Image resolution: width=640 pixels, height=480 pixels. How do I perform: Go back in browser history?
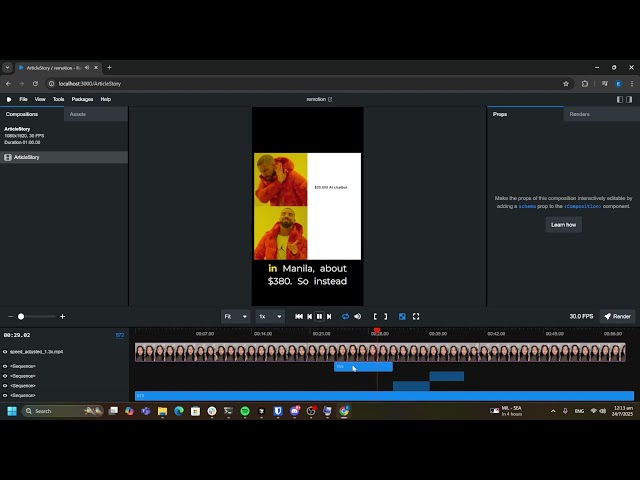tap(9, 84)
